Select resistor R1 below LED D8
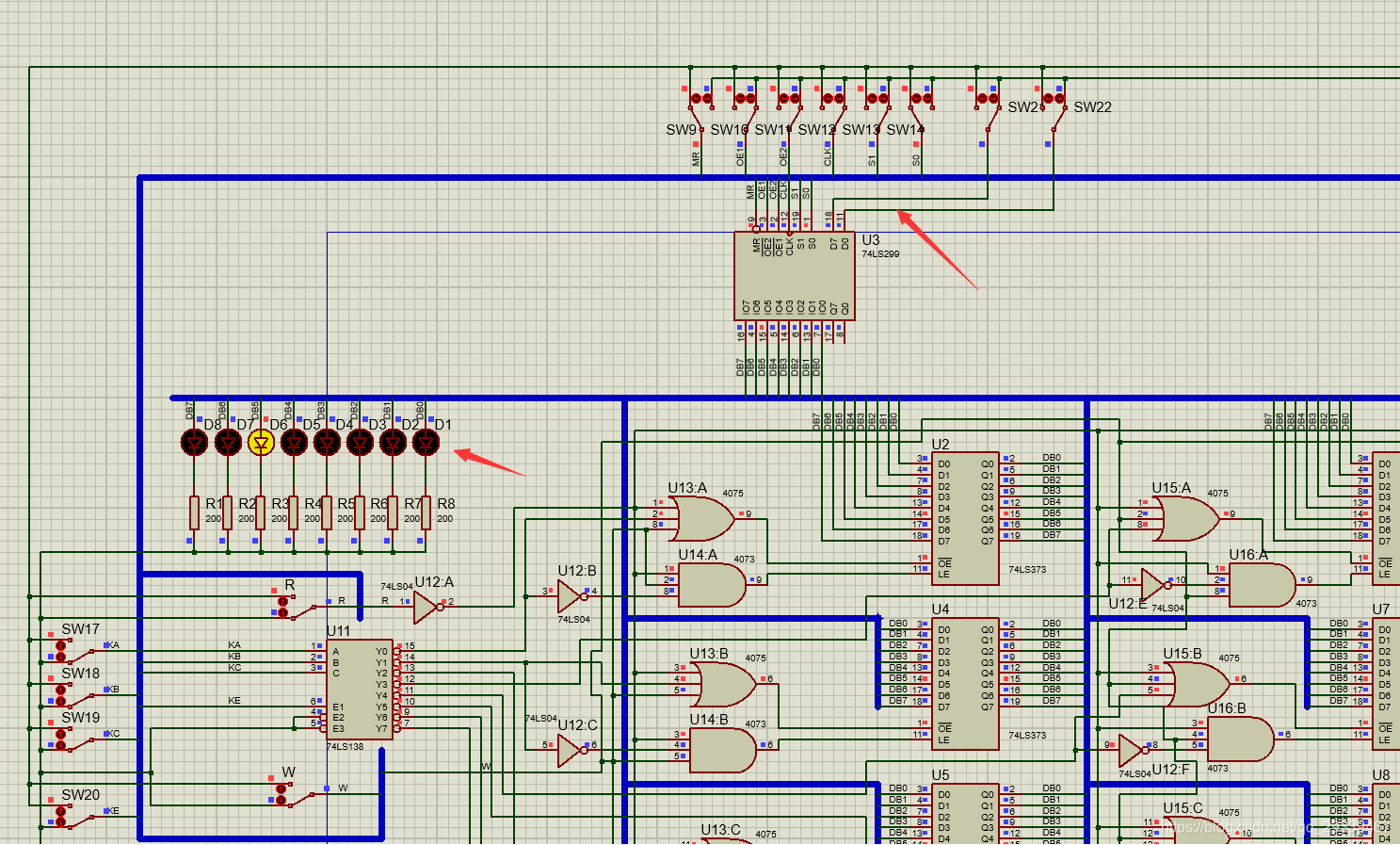 pos(194,513)
